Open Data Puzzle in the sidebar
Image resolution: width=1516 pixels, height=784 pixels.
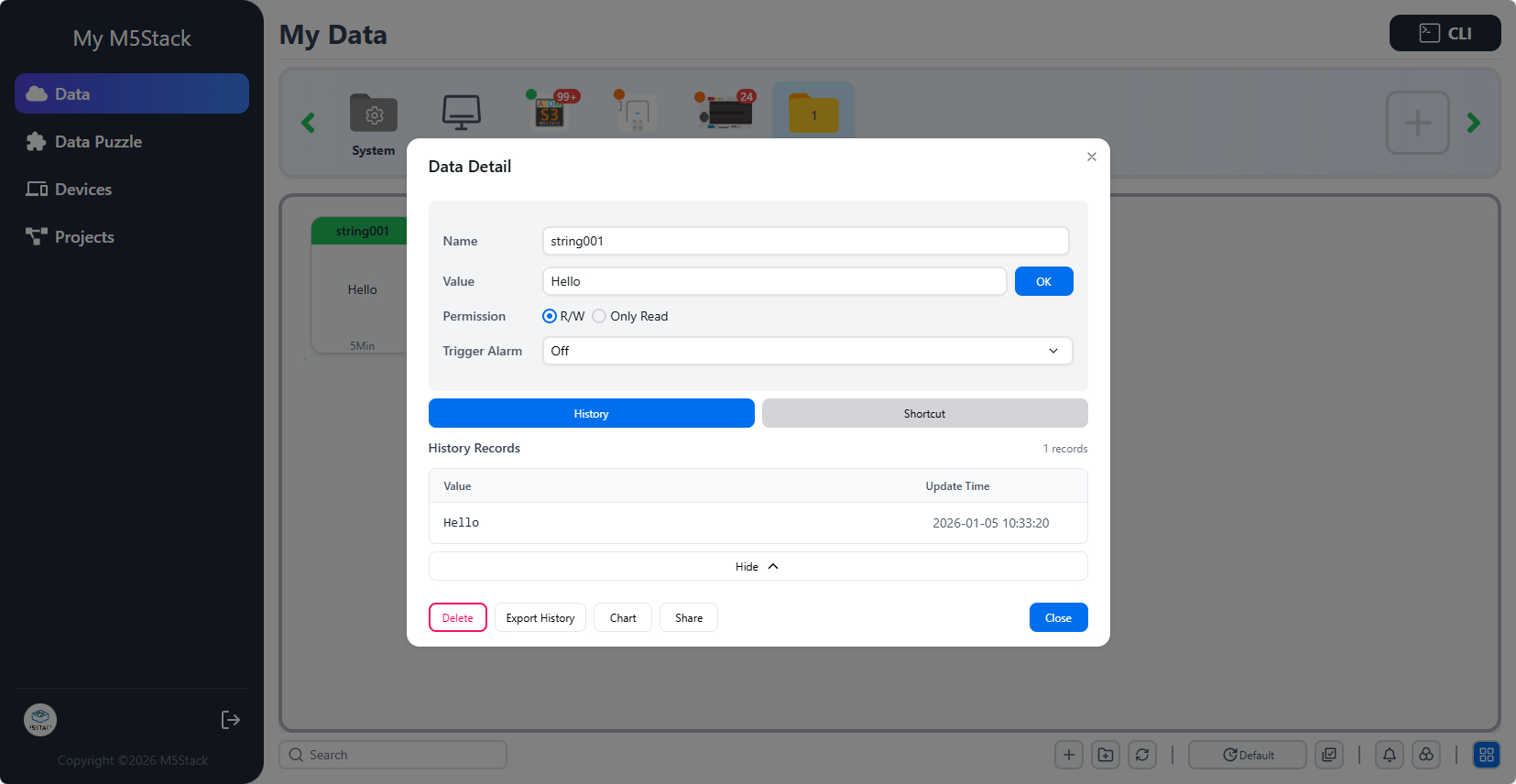[x=98, y=142]
